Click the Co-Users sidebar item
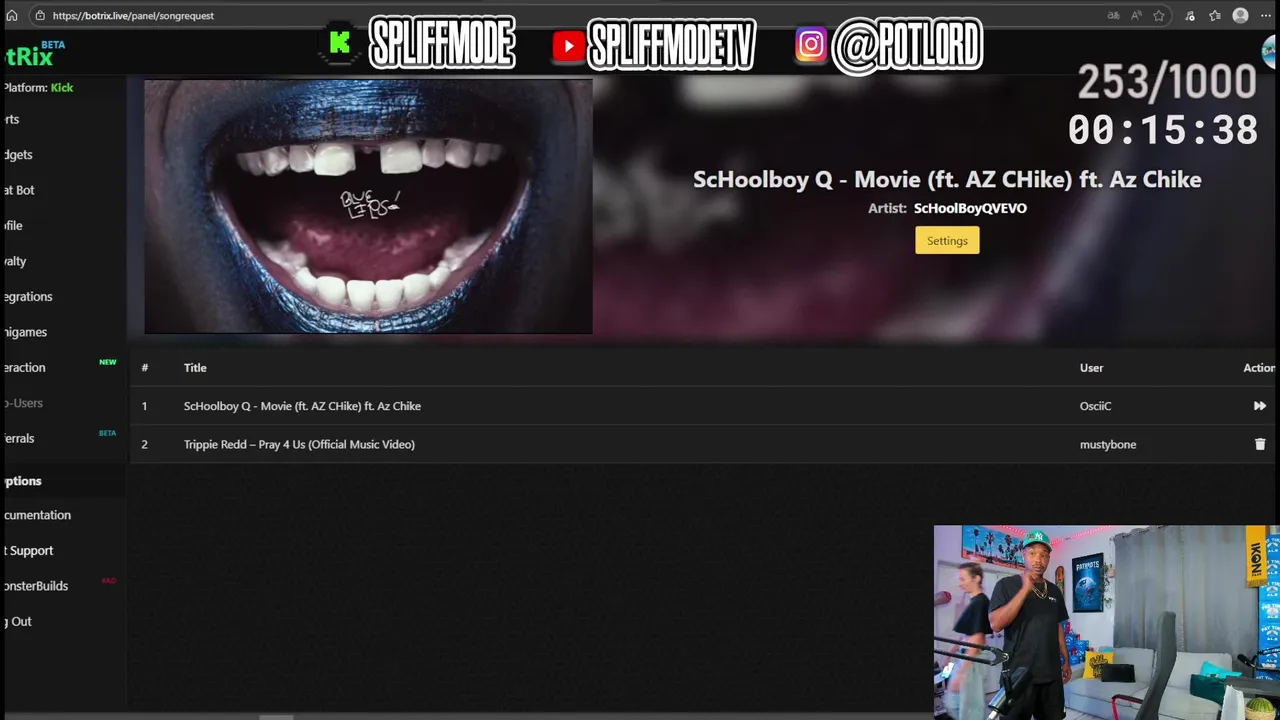The image size is (1280, 720). pyautogui.click(x=22, y=403)
